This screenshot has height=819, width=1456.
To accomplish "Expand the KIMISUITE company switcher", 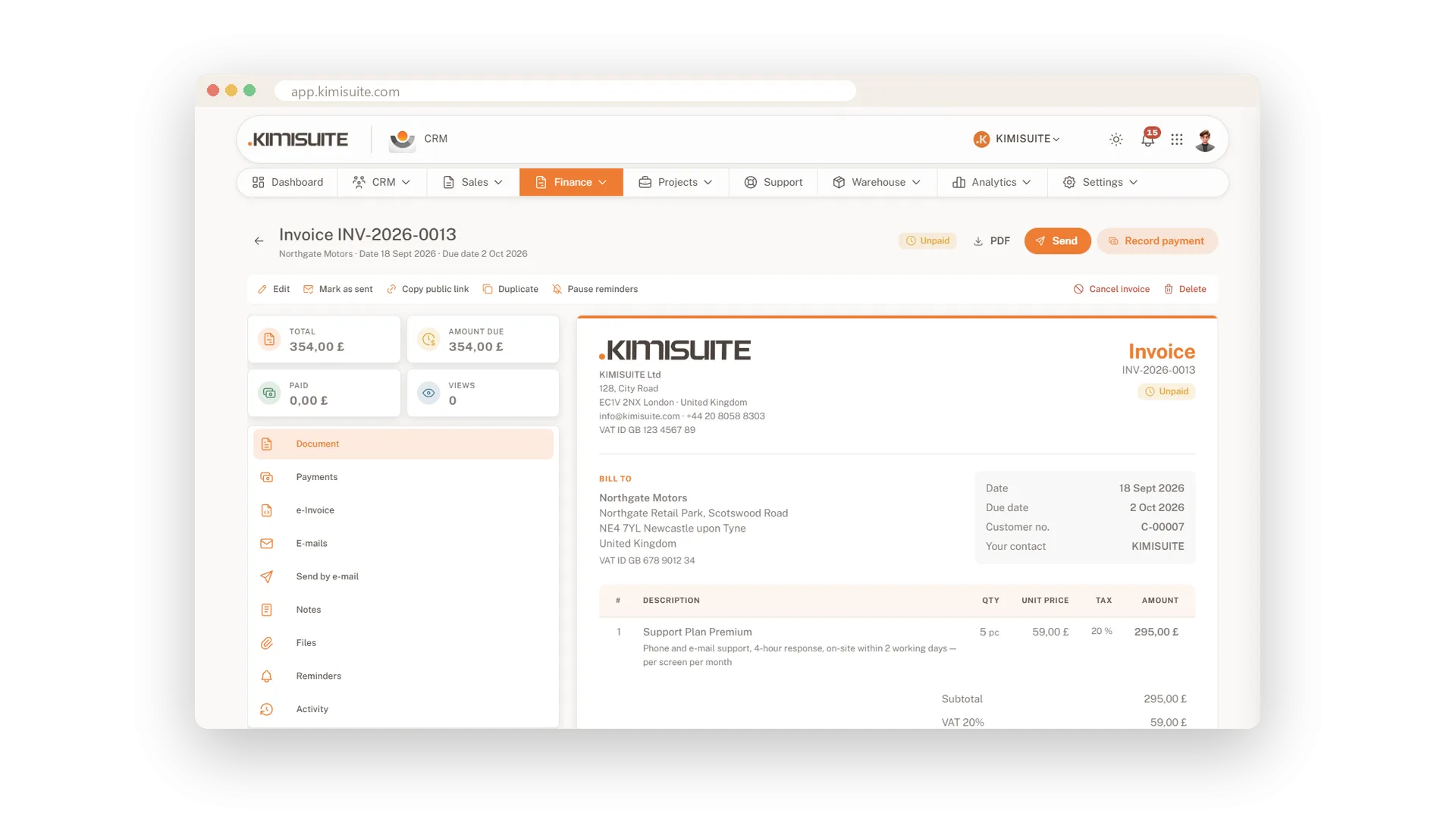I will pyautogui.click(x=1017, y=139).
